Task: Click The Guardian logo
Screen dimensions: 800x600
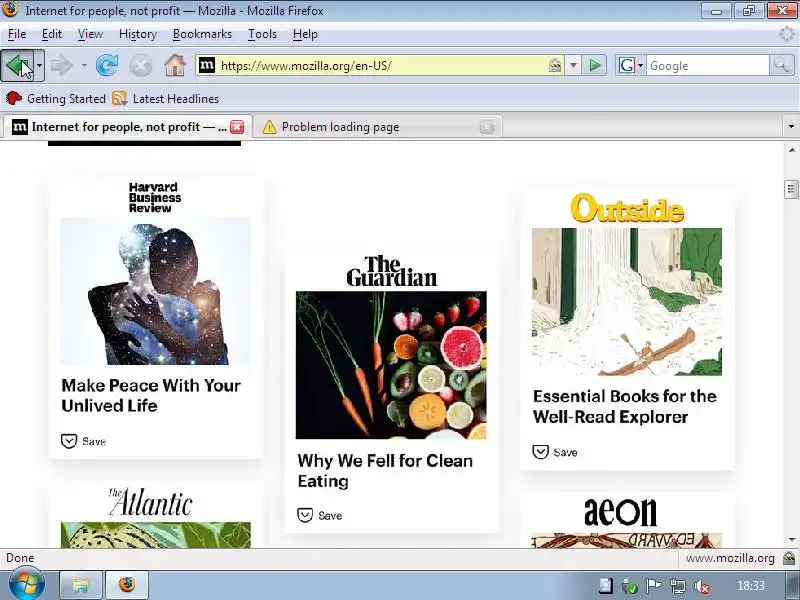Action: click(x=391, y=271)
